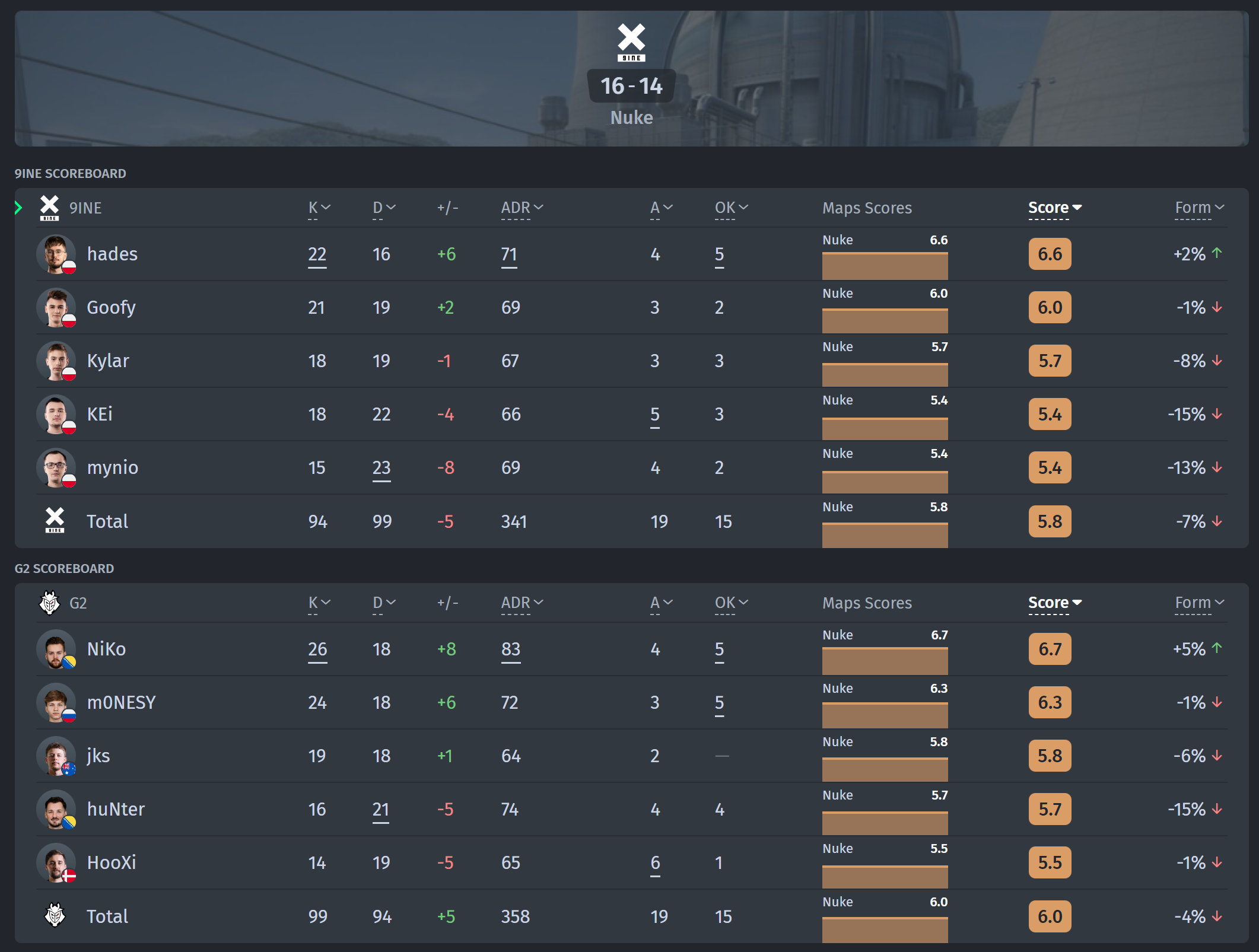Screen dimensions: 1259x952
Task: Open huNter player profile link
Action: tap(116, 809)
